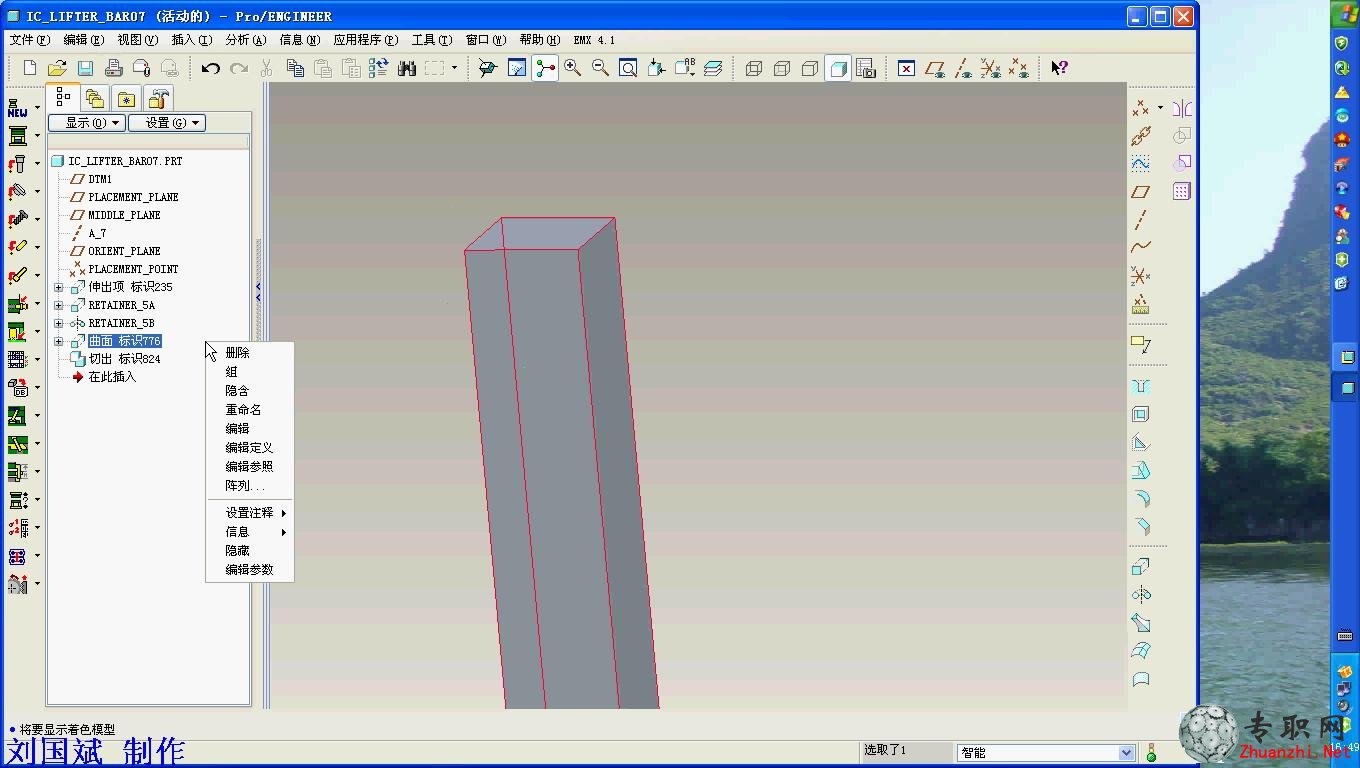
Task: Open the 智能 selection filter dropdown
Action: (x=1126, y=753)
